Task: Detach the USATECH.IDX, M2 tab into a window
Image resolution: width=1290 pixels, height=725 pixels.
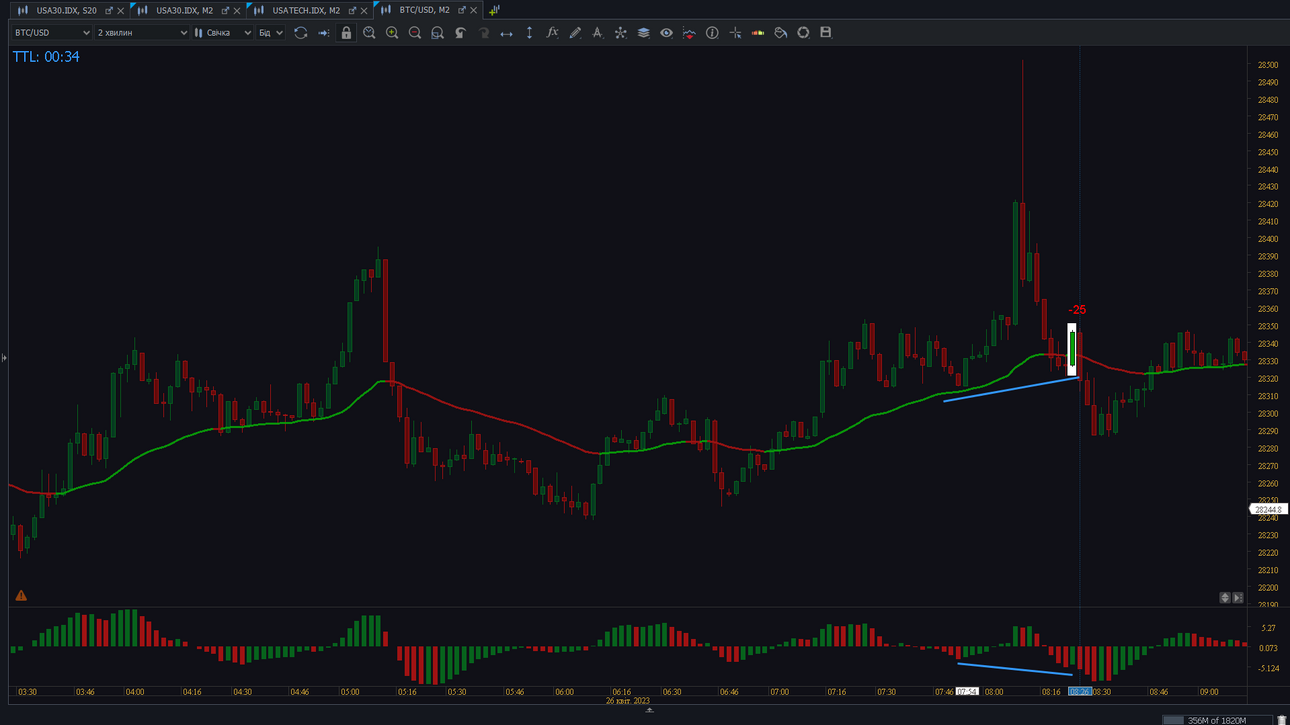Action: [x=352, y=11]
